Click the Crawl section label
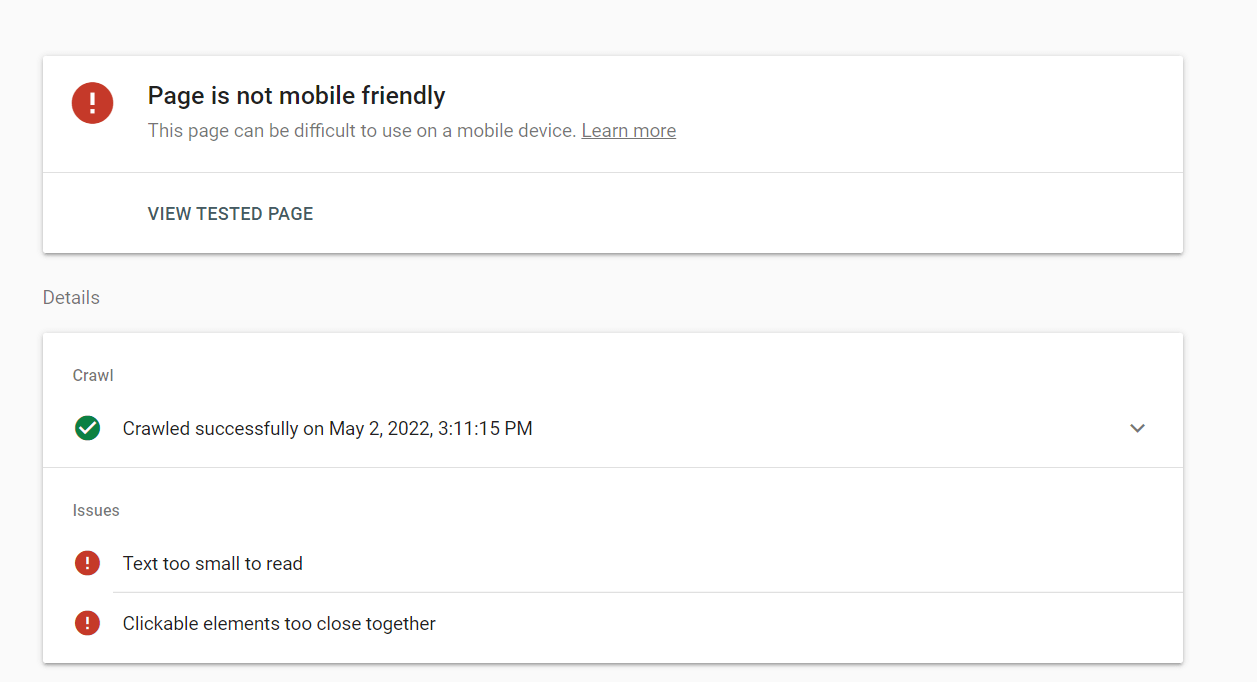 click(93, 375)
